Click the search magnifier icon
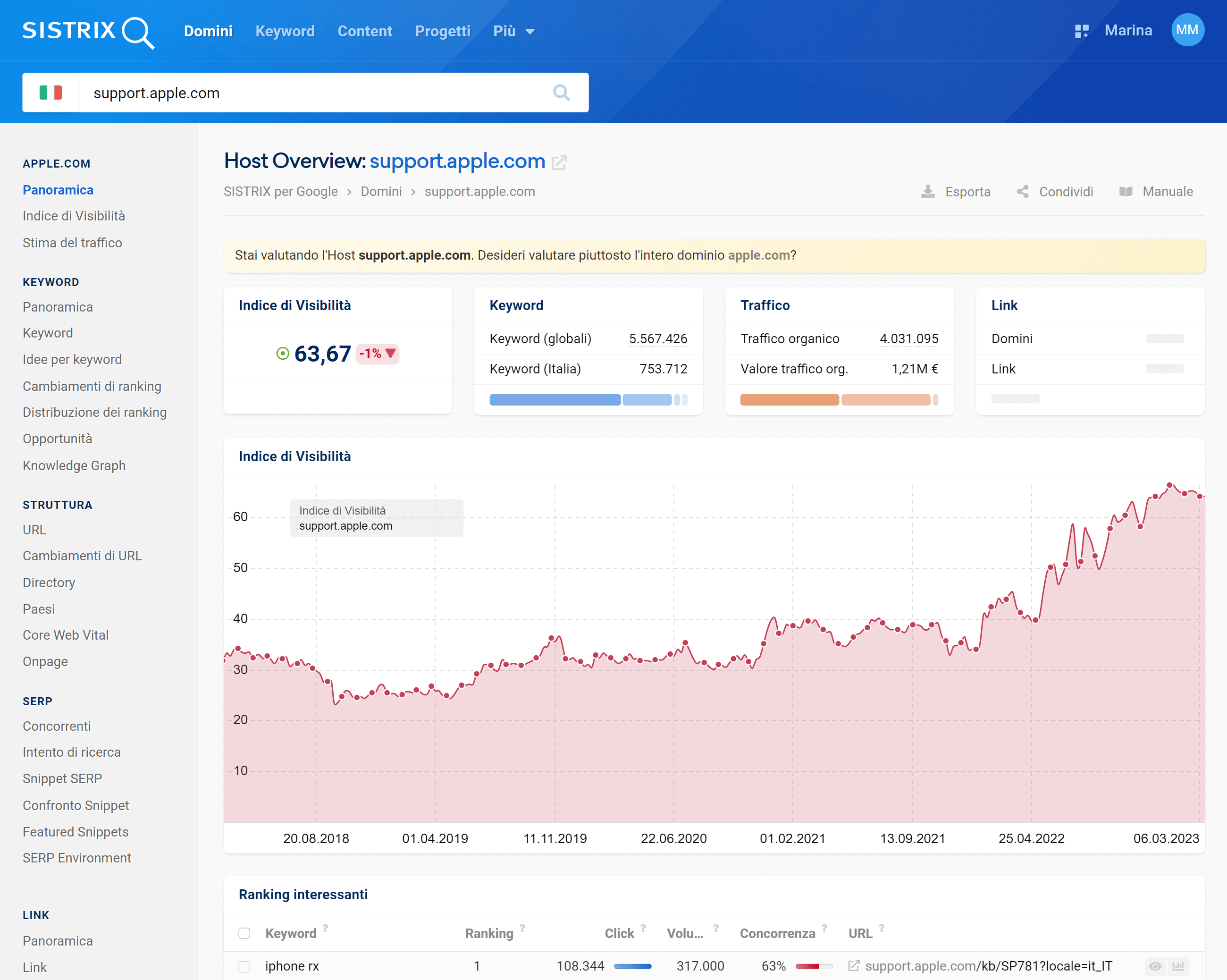This screenshot has height=980, width=1227. click(561, 92)
